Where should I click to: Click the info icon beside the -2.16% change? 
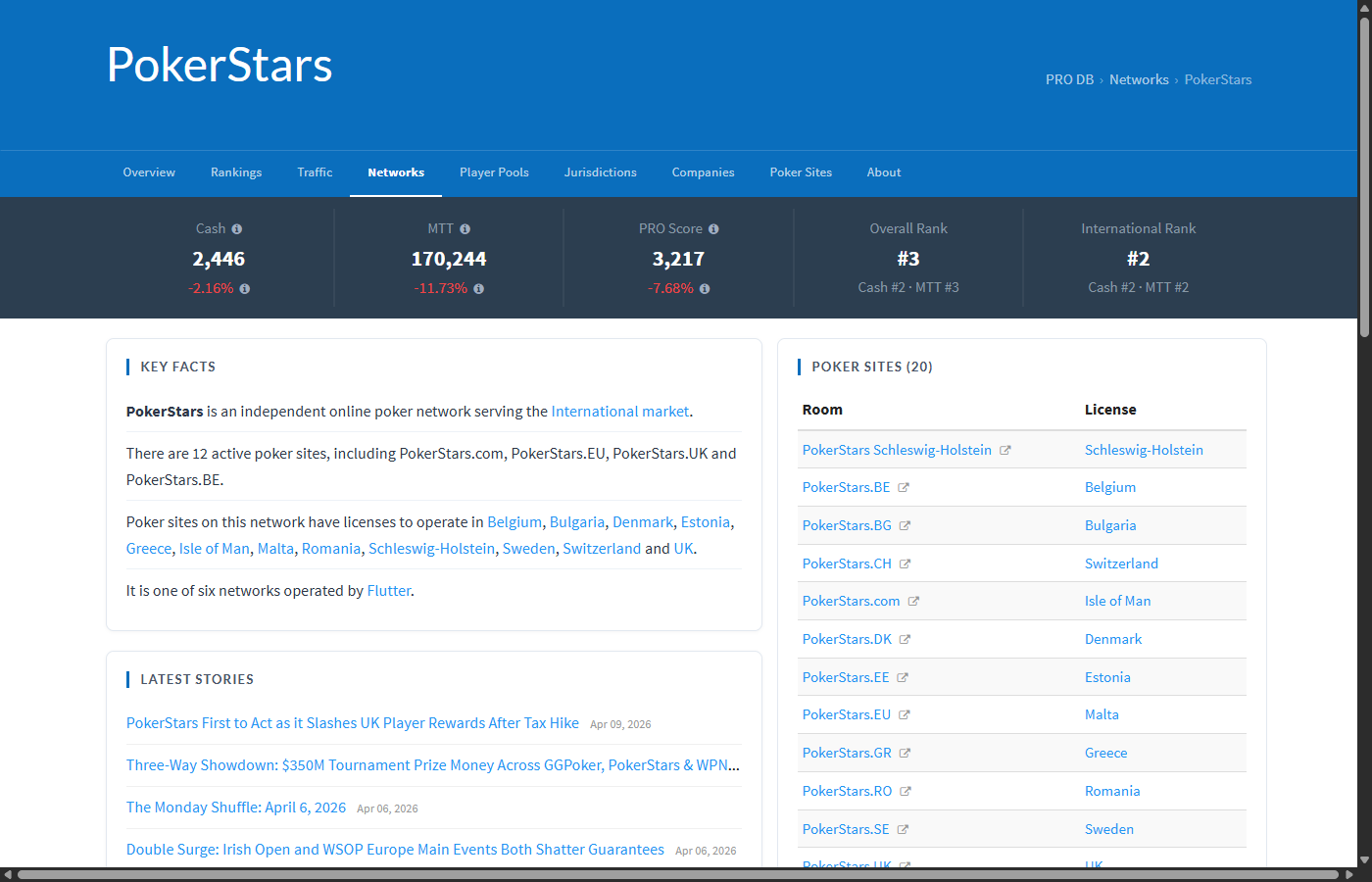click(x=244, y=288)
